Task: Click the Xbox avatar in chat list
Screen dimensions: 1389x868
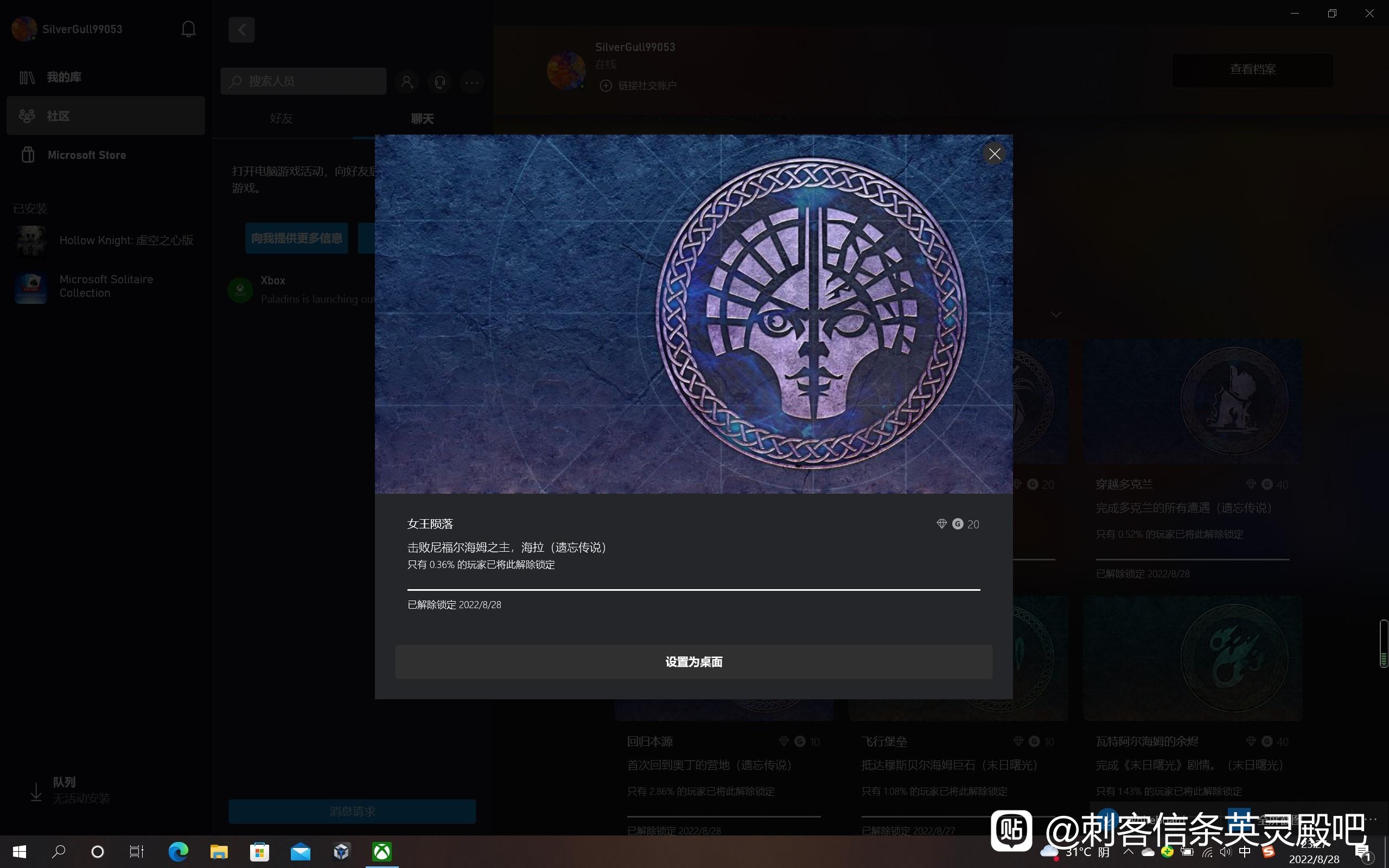Action: click(x=240, y=290)
